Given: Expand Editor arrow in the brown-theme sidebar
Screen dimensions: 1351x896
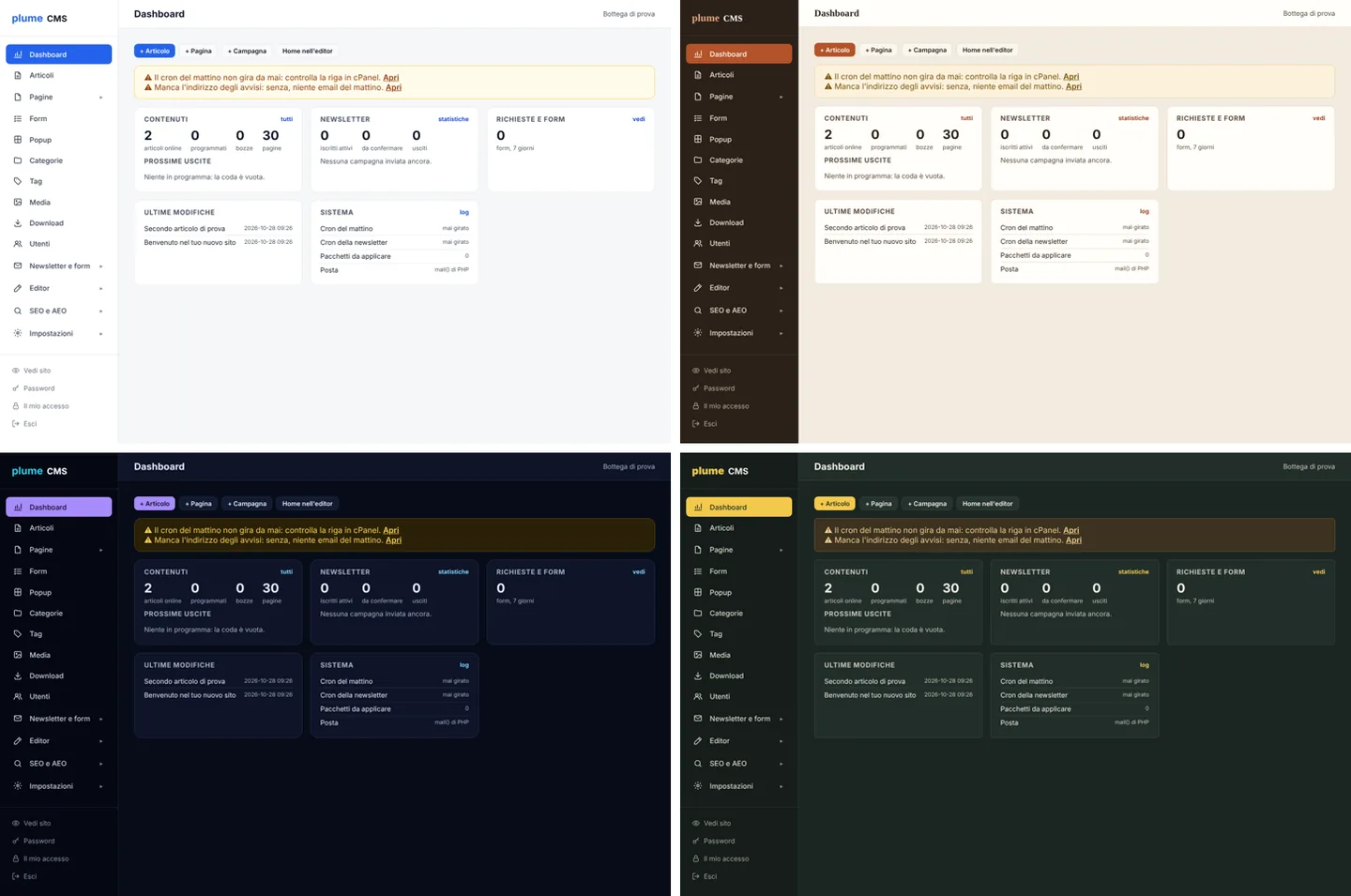Looking at the screenshot, I should coord(782,288).
